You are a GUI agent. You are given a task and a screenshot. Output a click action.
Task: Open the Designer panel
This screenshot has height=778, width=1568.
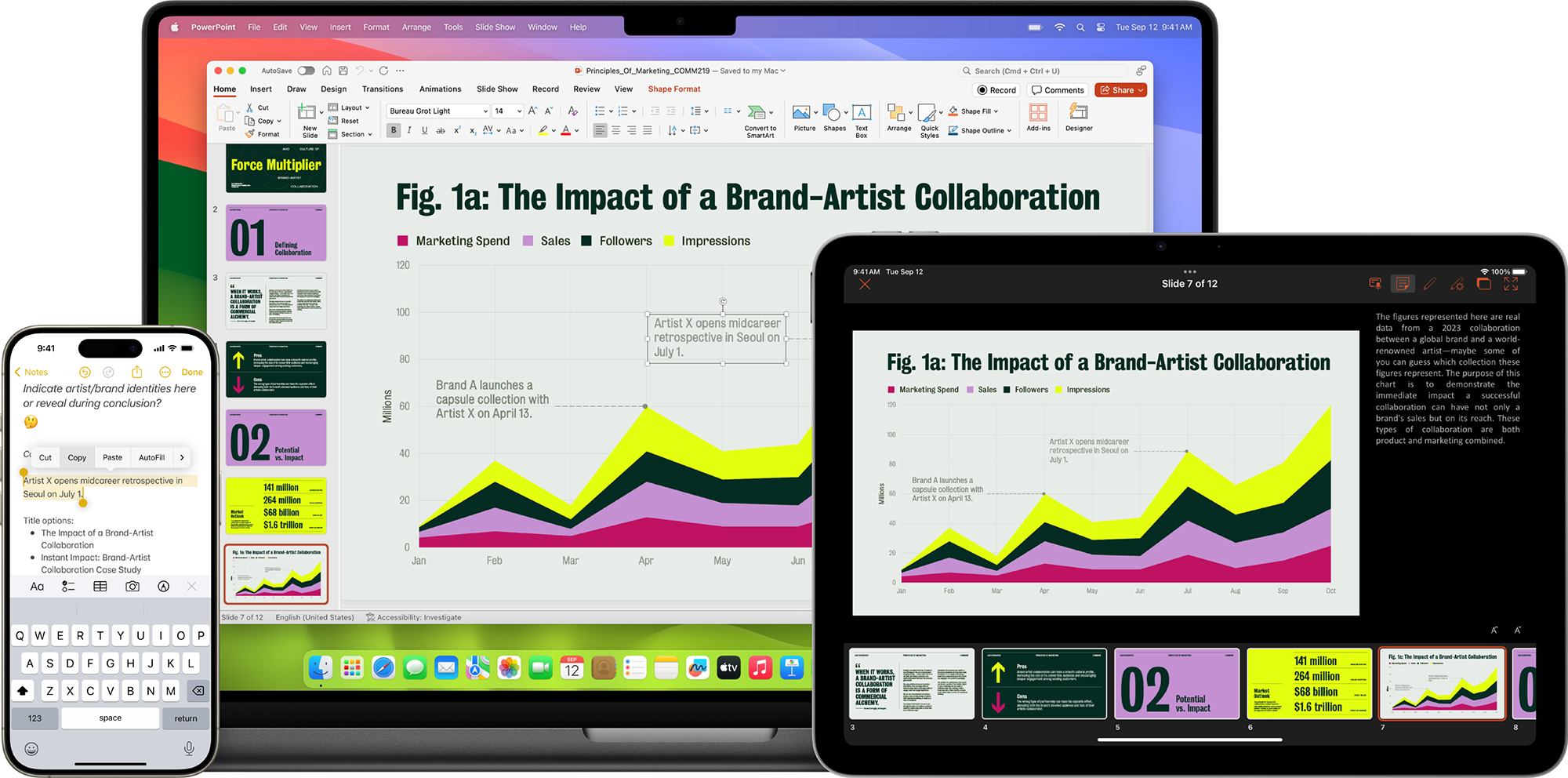pos(1079,117)
